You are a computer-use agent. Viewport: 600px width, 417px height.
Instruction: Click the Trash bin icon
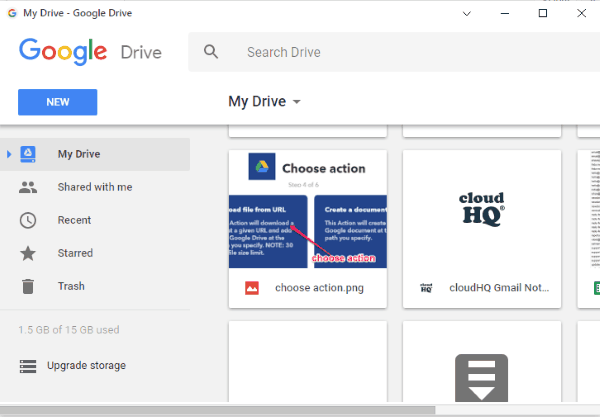click(x=29, y=286)
